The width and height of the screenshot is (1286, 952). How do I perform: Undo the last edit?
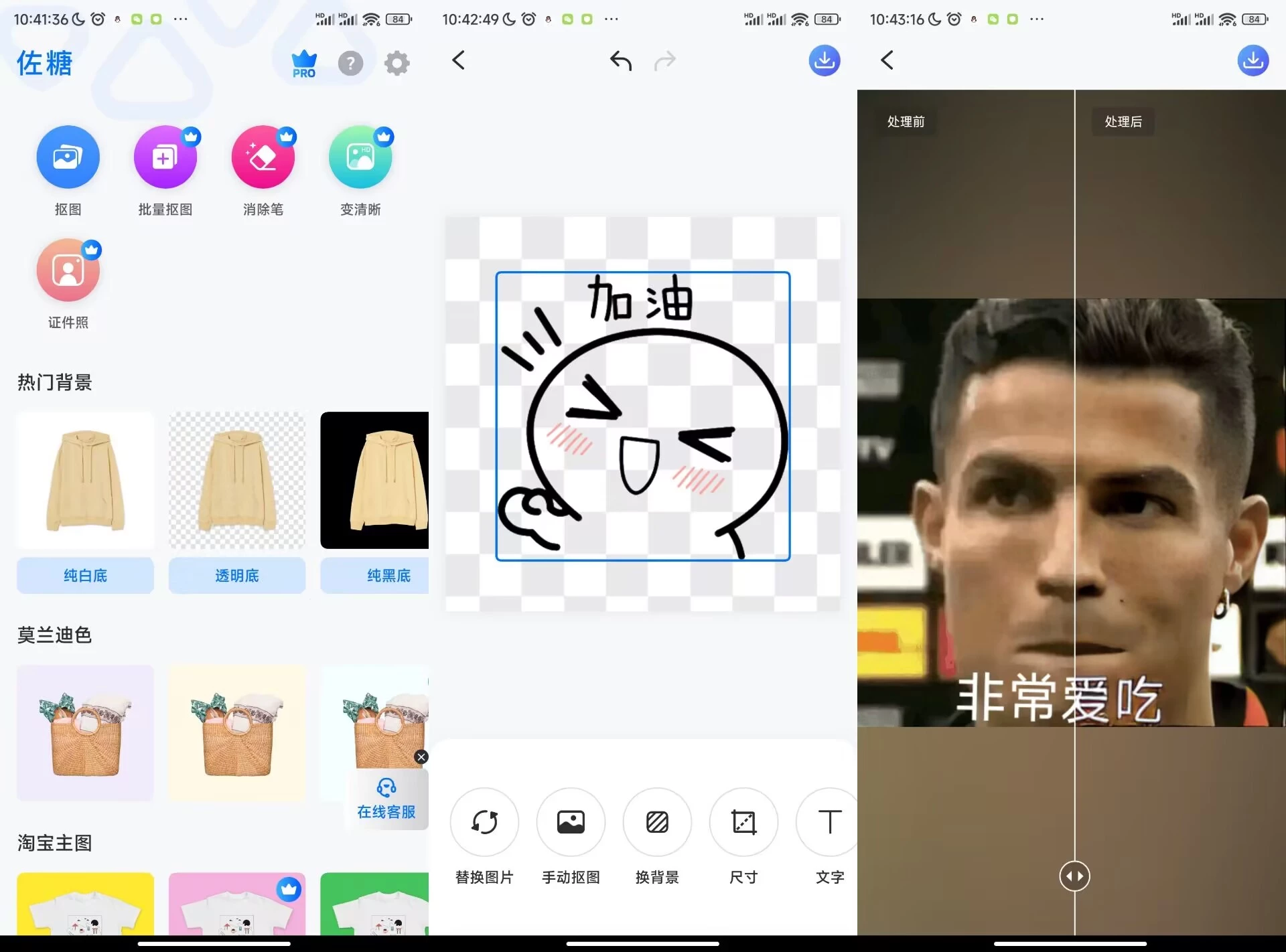tap(620, 60)
